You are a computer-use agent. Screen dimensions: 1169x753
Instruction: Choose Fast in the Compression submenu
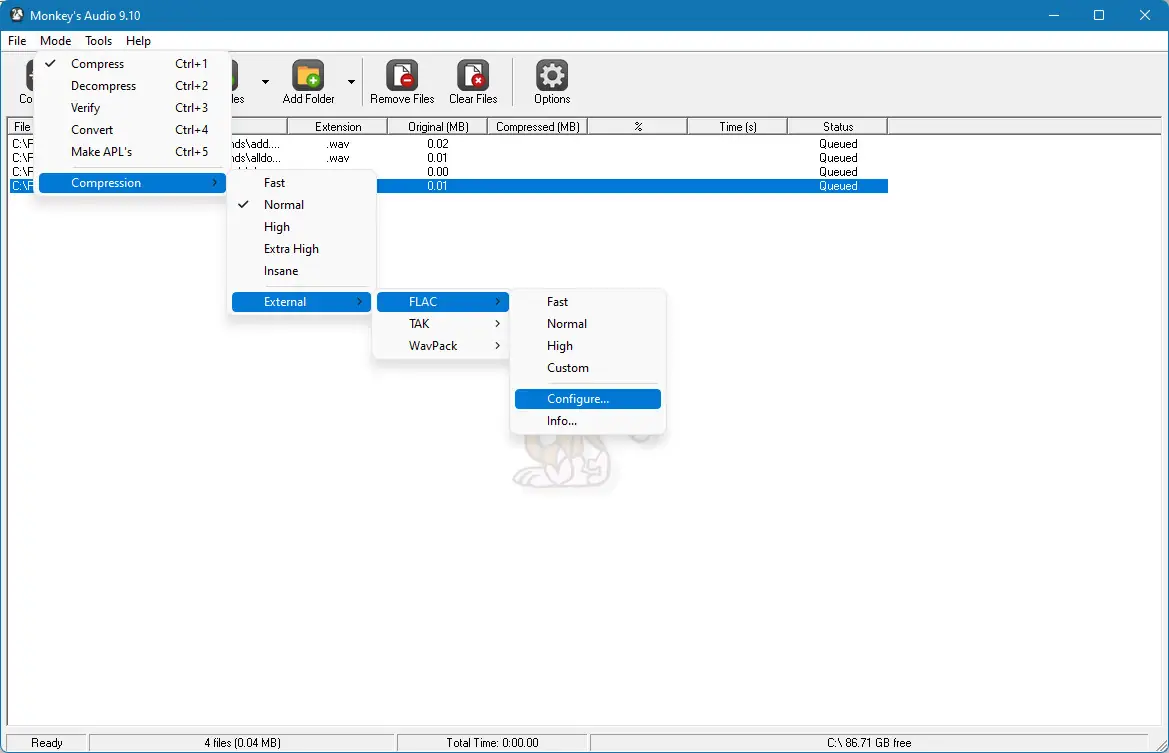(x=301, y=183)
